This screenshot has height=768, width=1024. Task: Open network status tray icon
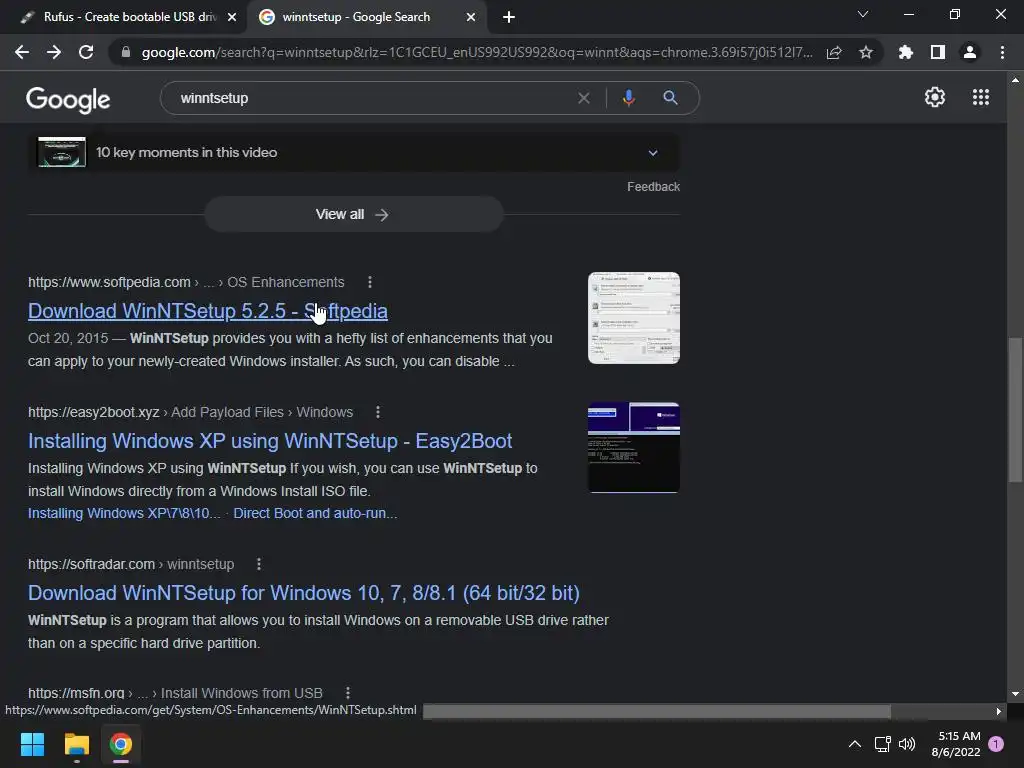coord(882,744)
